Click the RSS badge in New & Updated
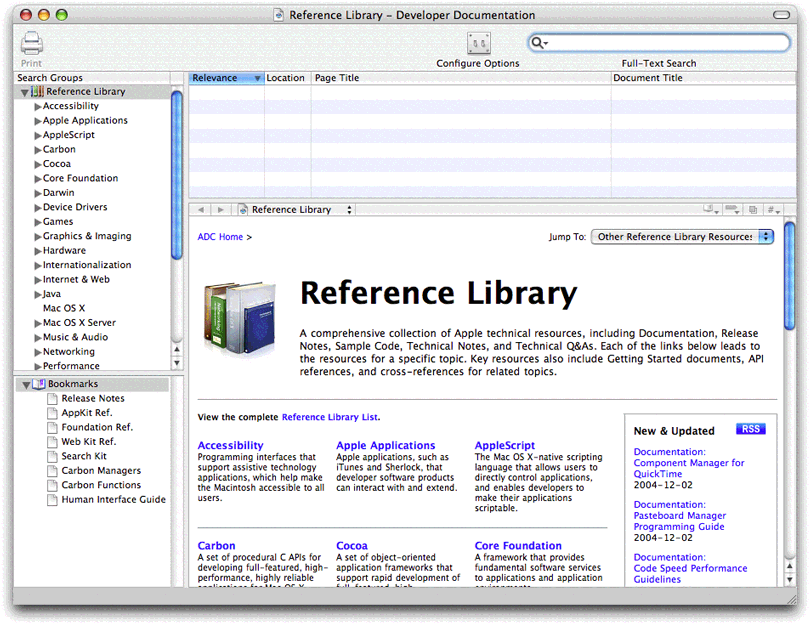This screenshot has width=811, height=628. click(x=750, y=429)
